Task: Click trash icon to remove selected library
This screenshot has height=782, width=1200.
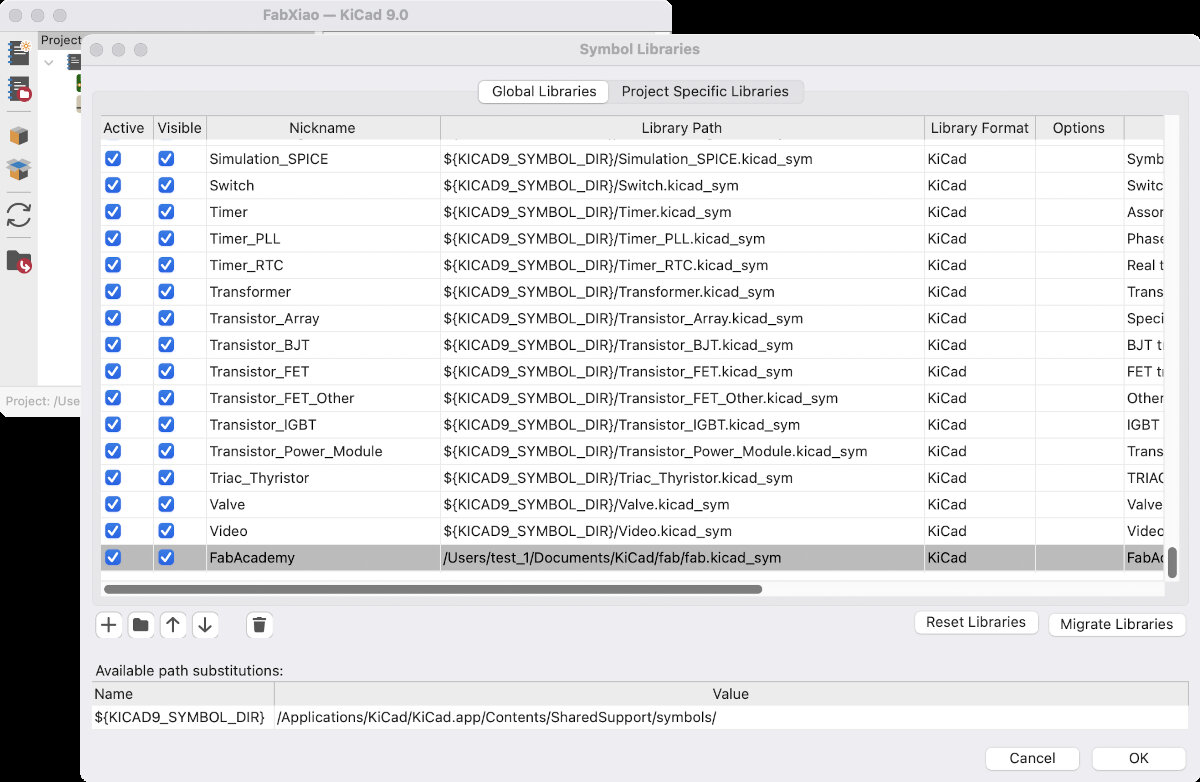Action: (259, 625)
